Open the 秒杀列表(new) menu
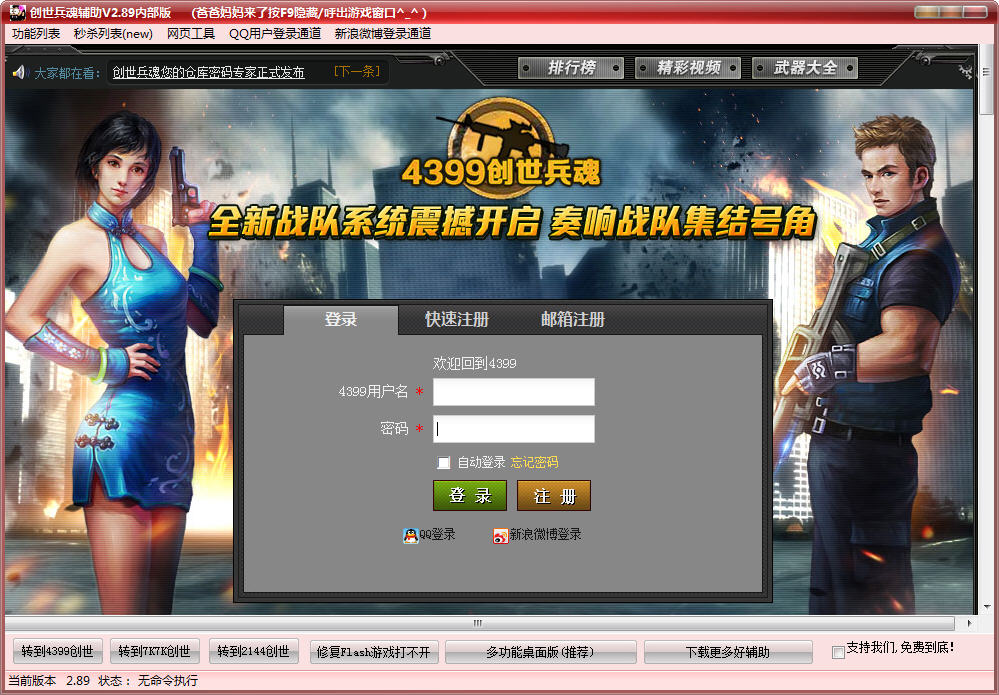999x695 pixels. coord(113,34)
